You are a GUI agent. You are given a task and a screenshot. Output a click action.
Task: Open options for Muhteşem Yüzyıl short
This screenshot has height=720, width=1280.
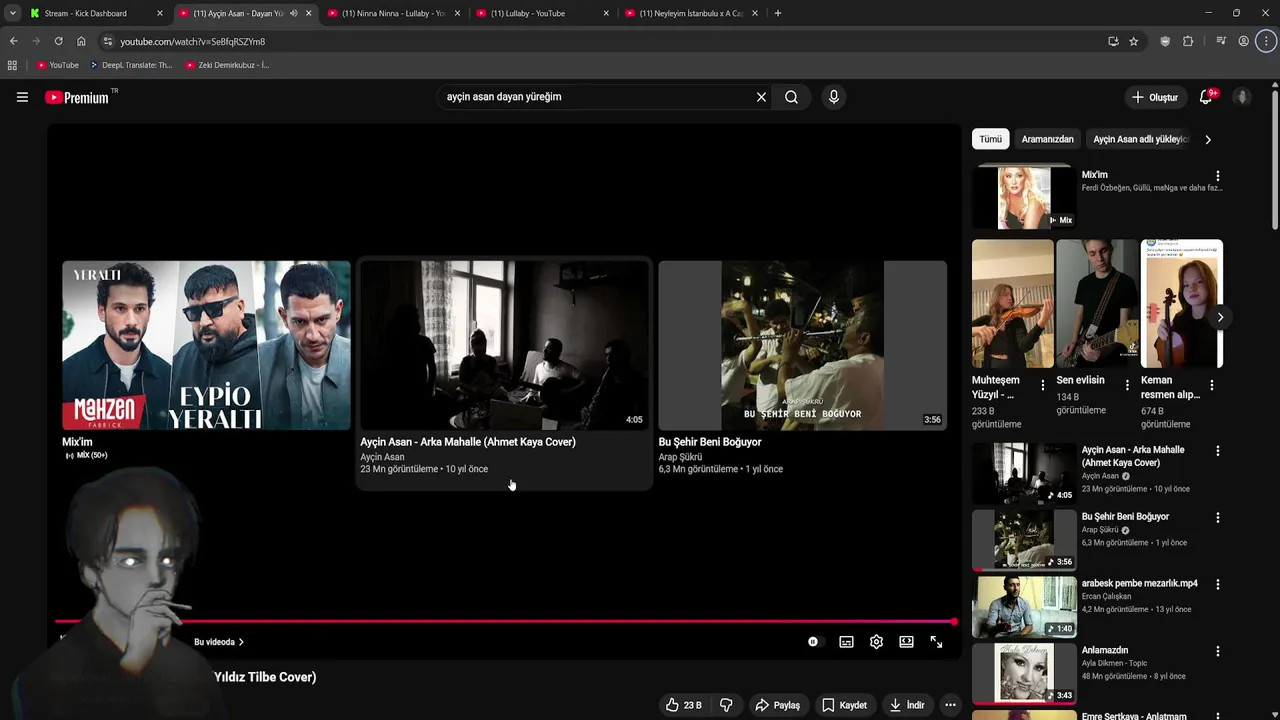pyautogui.click(x=1043, y=385)
